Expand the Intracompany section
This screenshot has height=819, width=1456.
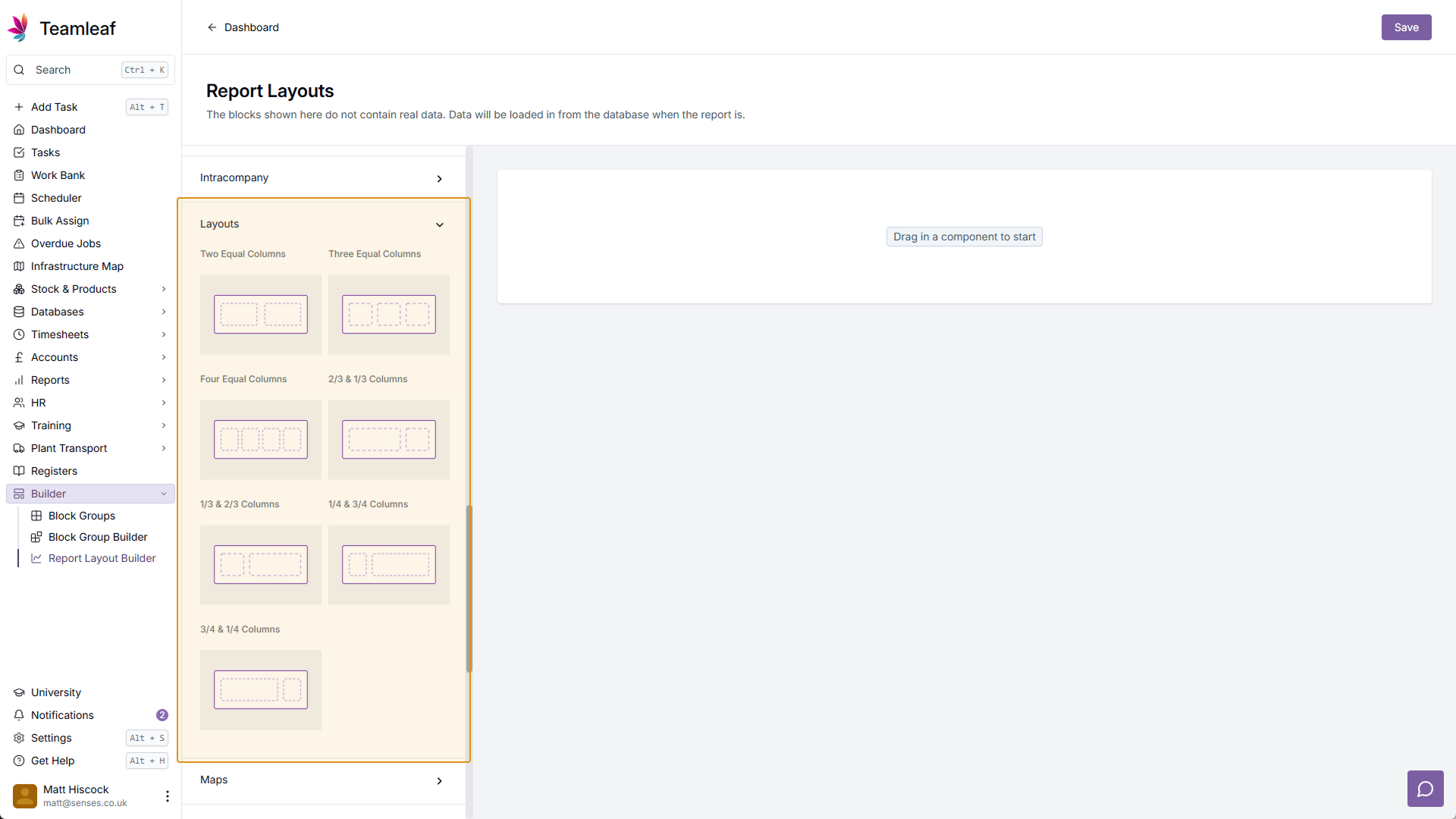pyautogui.click(x=440, y=178)
